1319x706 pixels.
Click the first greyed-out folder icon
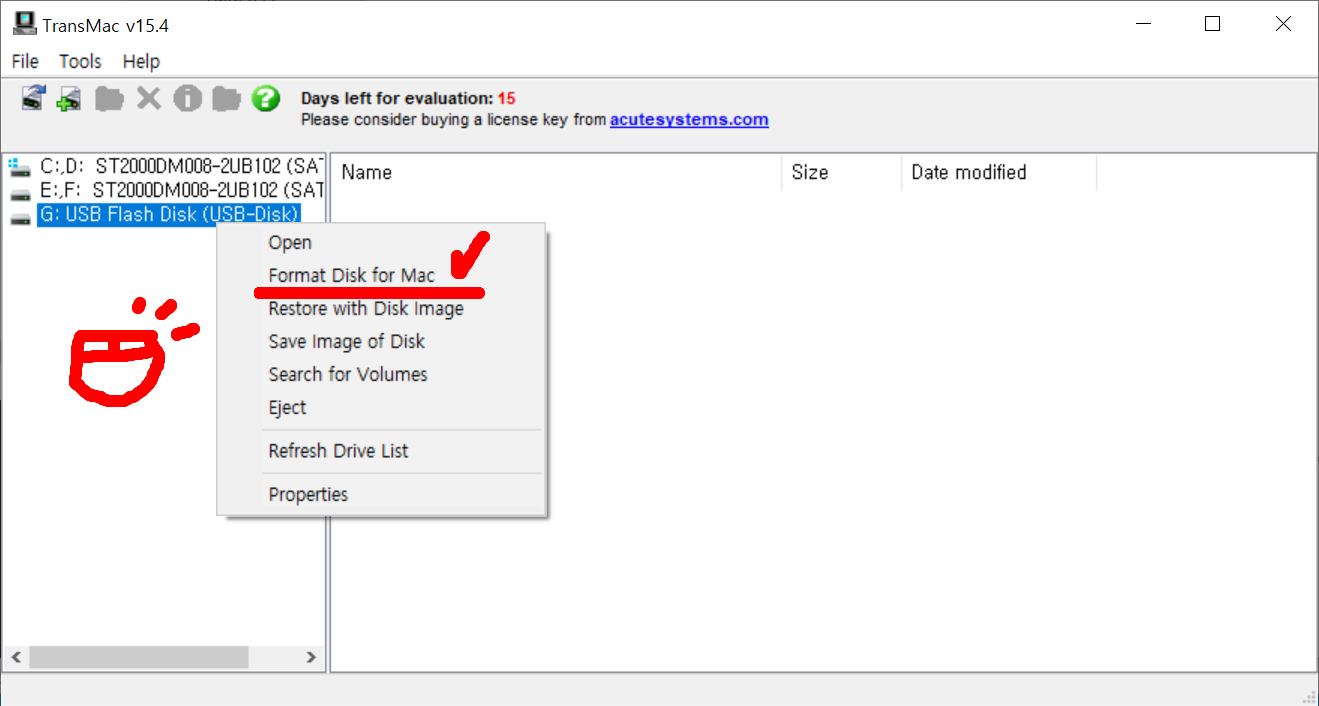tap(109, 98)
